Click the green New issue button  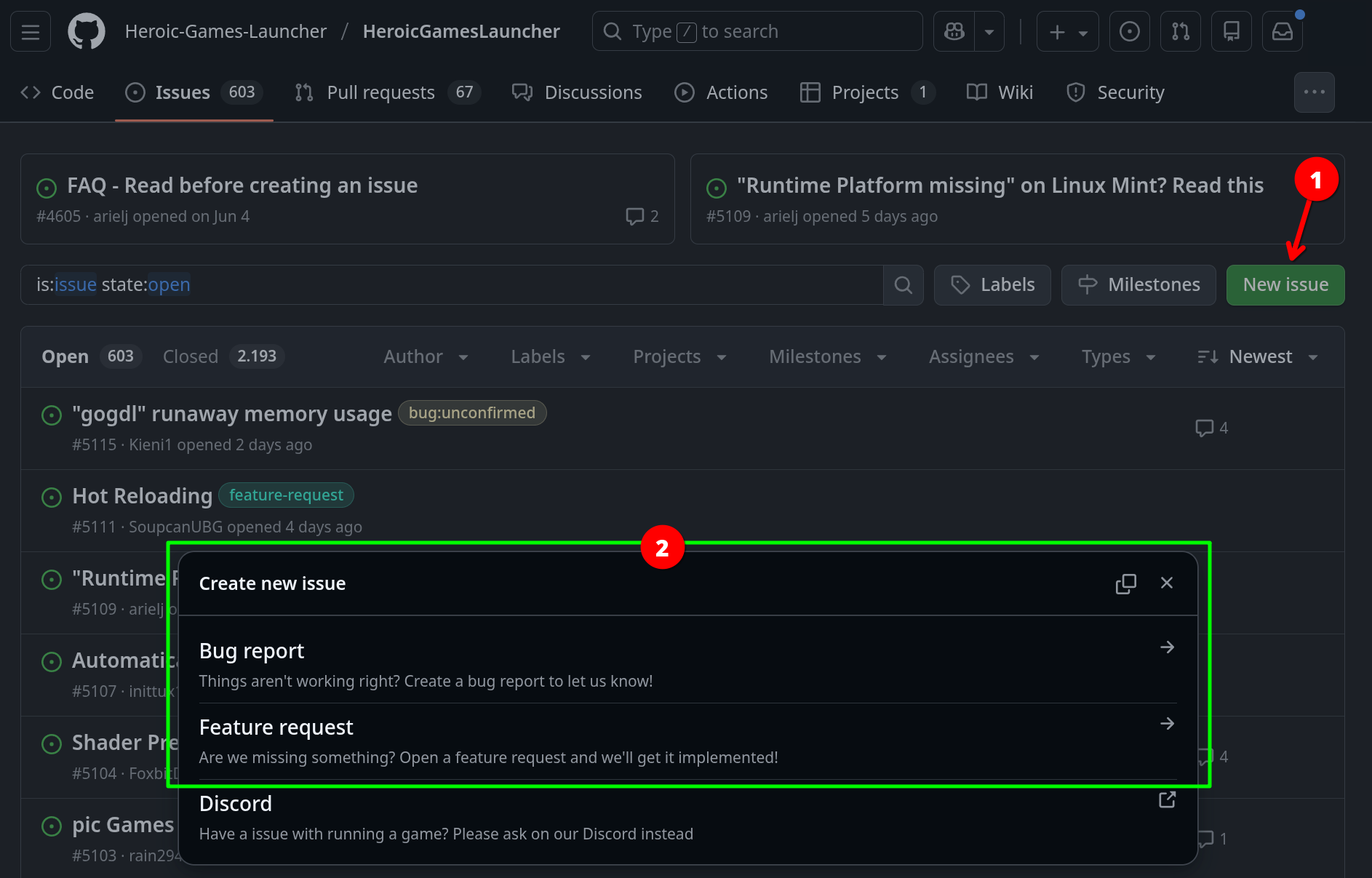click(x=1285, y=285)
